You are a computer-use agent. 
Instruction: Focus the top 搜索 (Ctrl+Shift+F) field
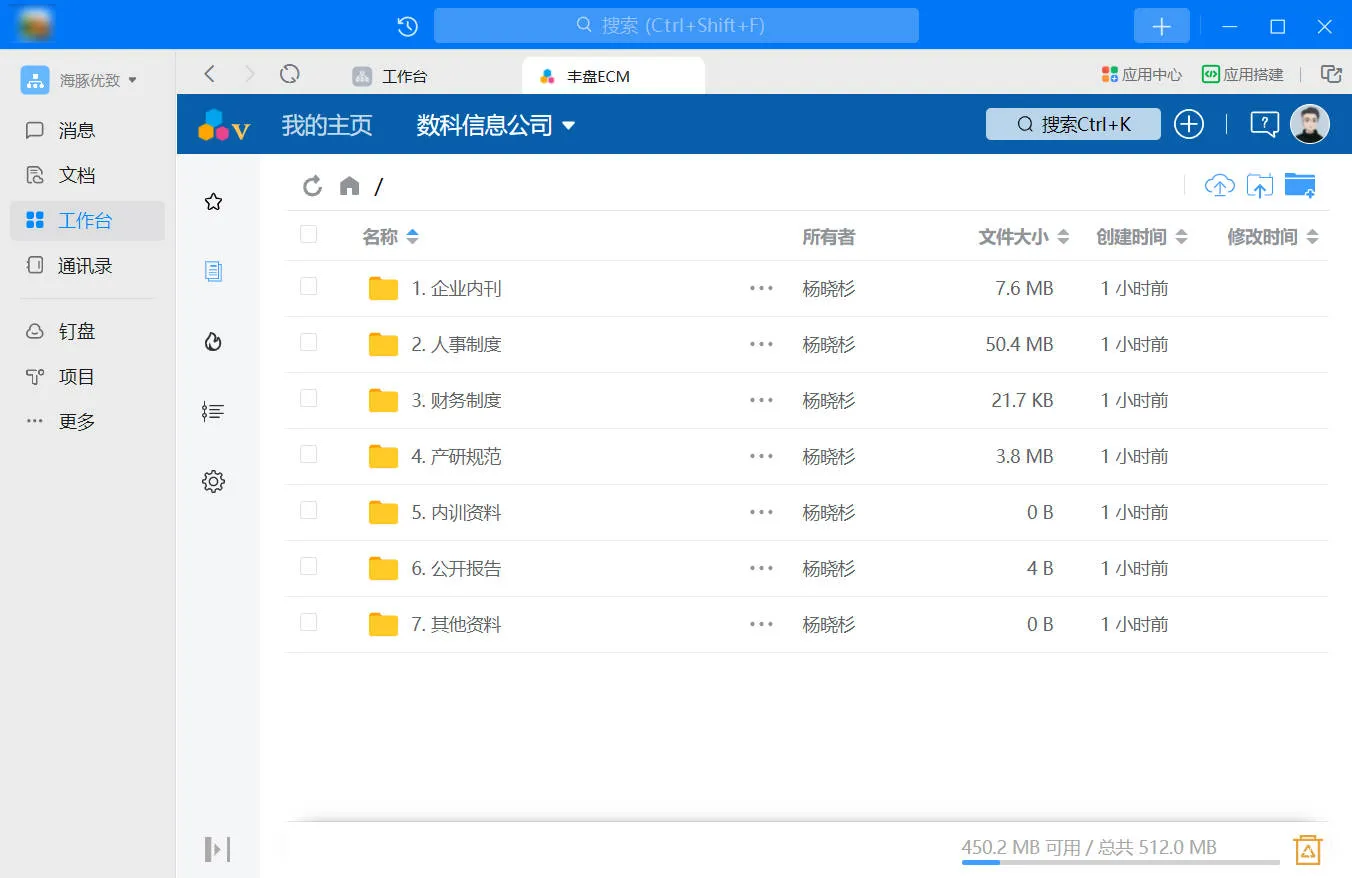(676, 26)
